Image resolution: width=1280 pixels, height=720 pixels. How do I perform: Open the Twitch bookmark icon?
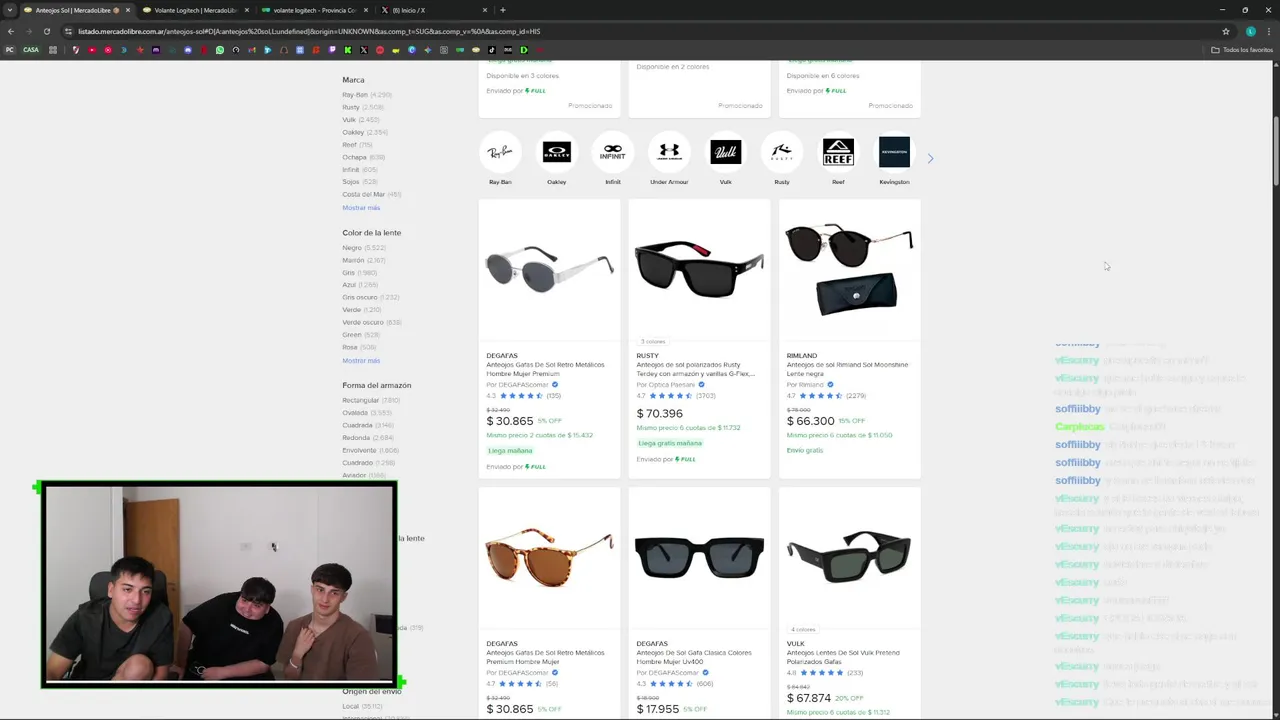(x=332, y=50)
